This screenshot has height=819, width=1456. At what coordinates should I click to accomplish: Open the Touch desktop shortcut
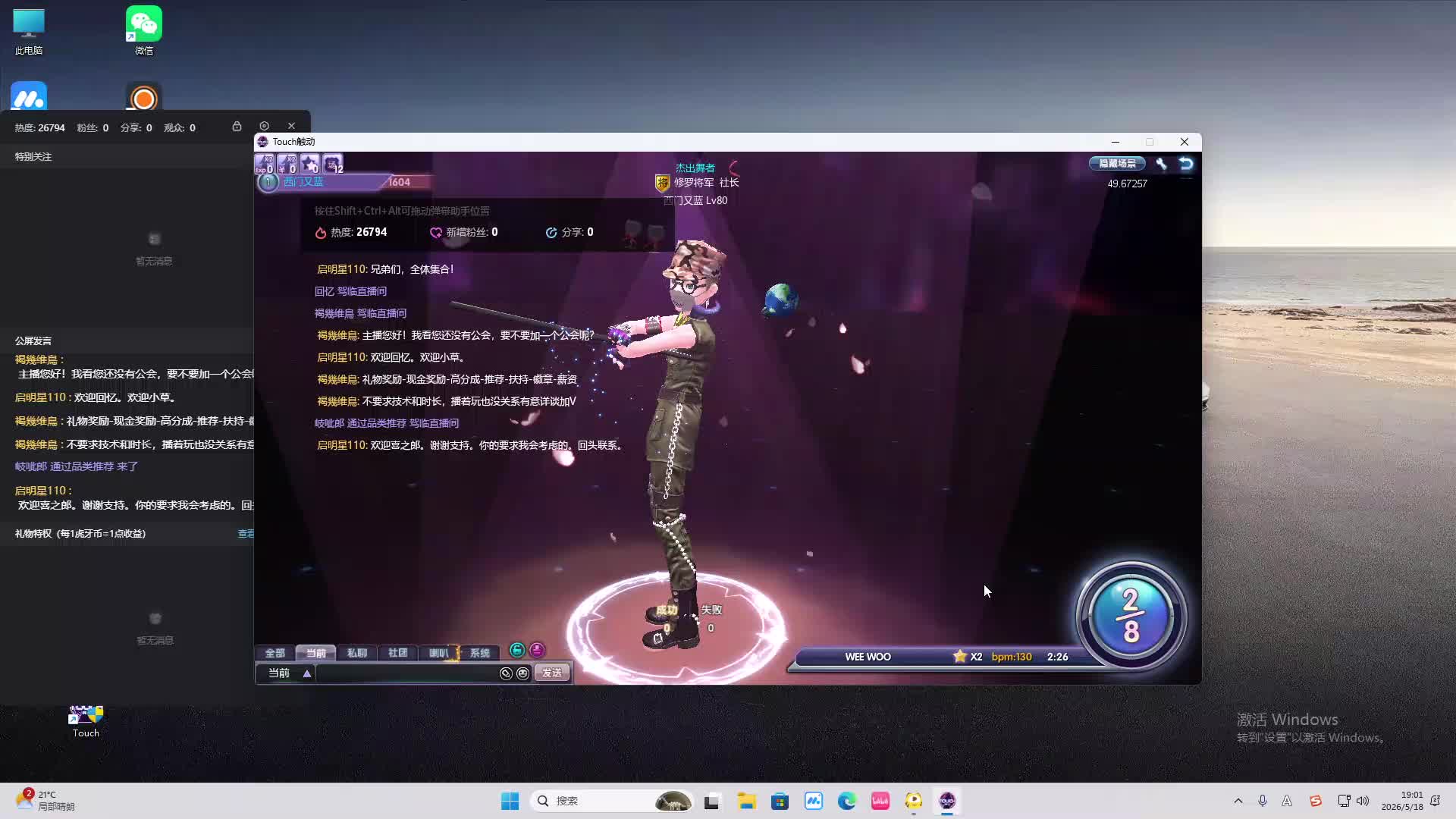(x=86, y=721)
